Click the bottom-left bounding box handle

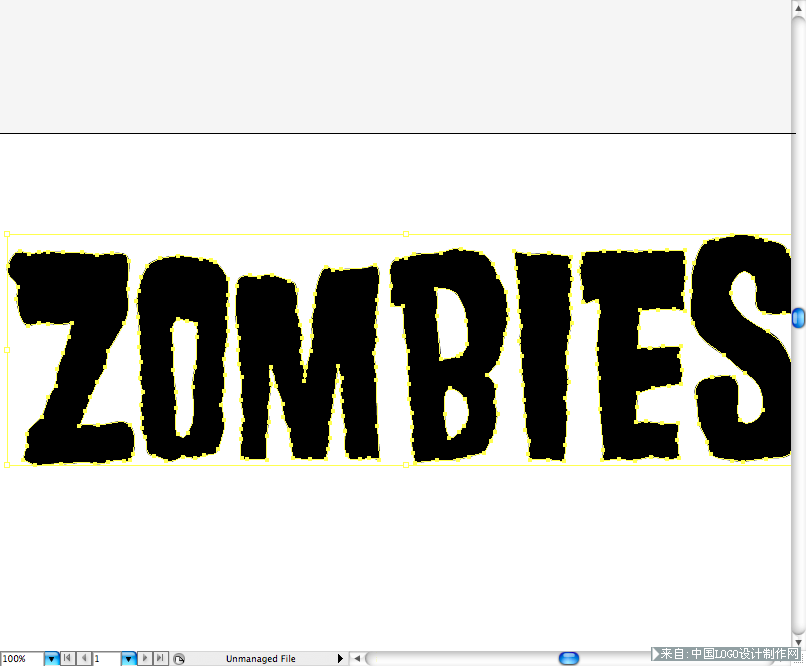pos(7,465)
